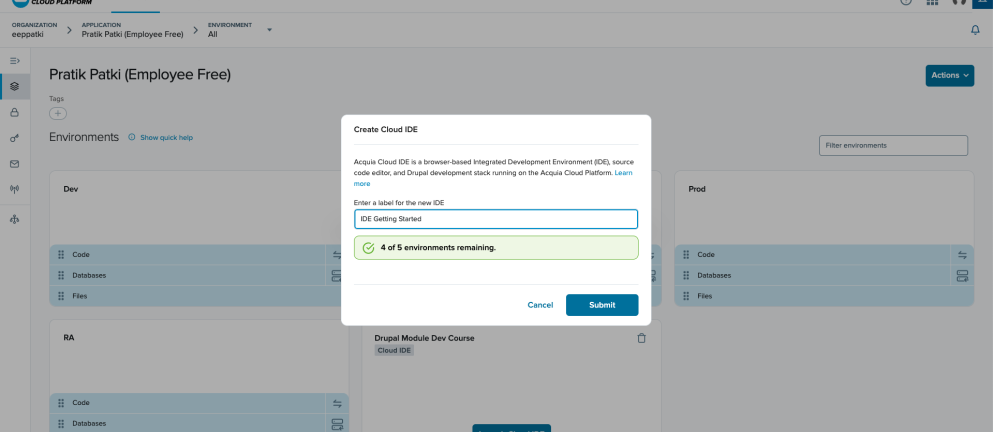Select the Files row in Prod card
993x432 pixels.
pos(824,296)
